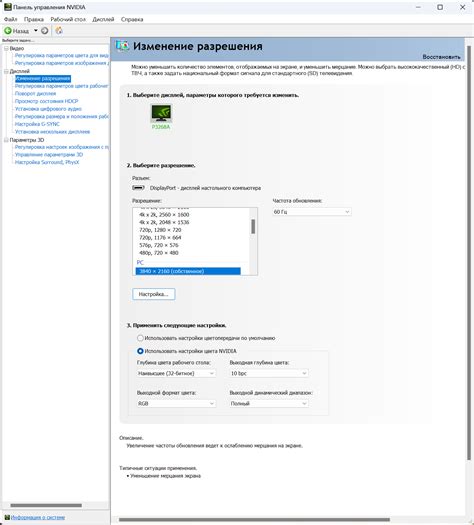Open the Справка menu
Viewport: 474px width, 525px height.
[132, 19]
